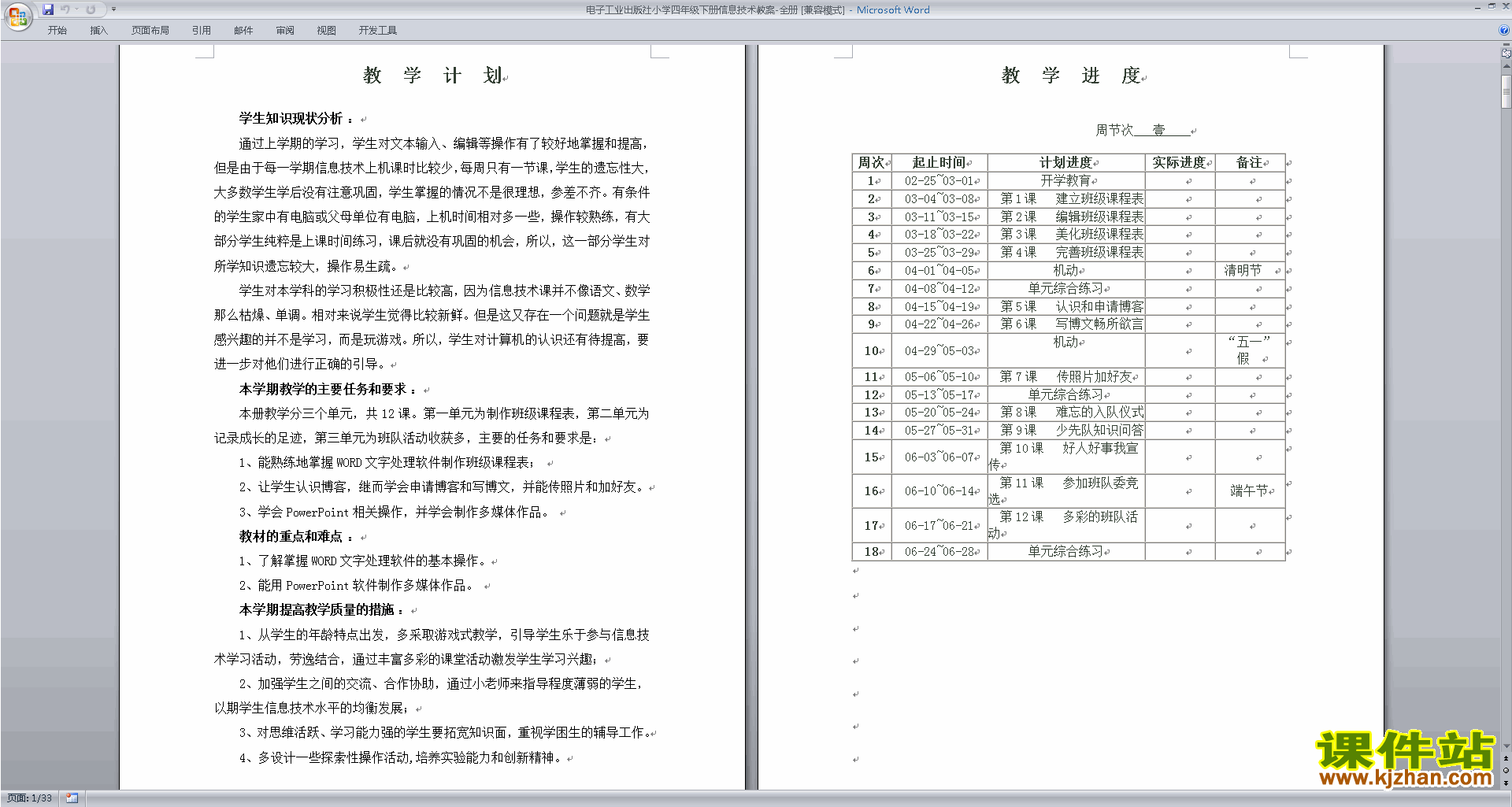The image size is (1512, 807).
Task: Click the date cell 06-03~06-07
Action: tap(939, 457)
